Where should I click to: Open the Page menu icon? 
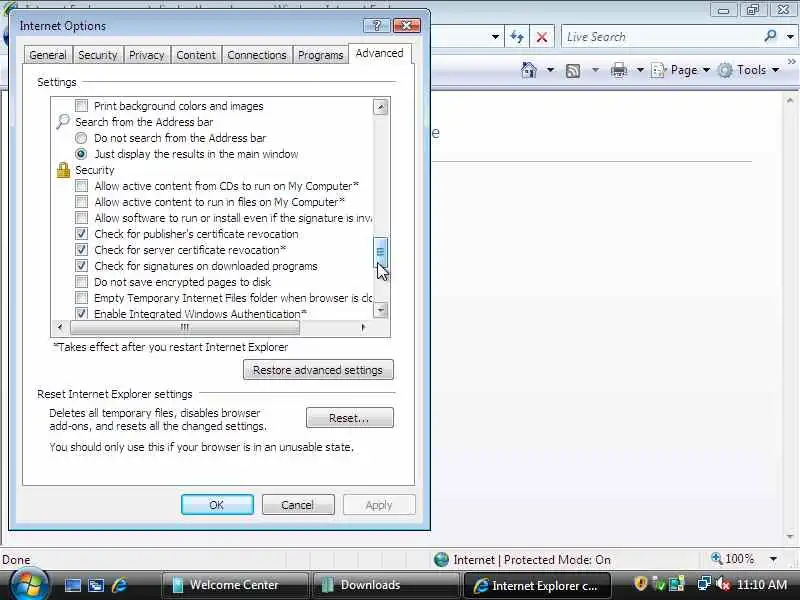658,70
